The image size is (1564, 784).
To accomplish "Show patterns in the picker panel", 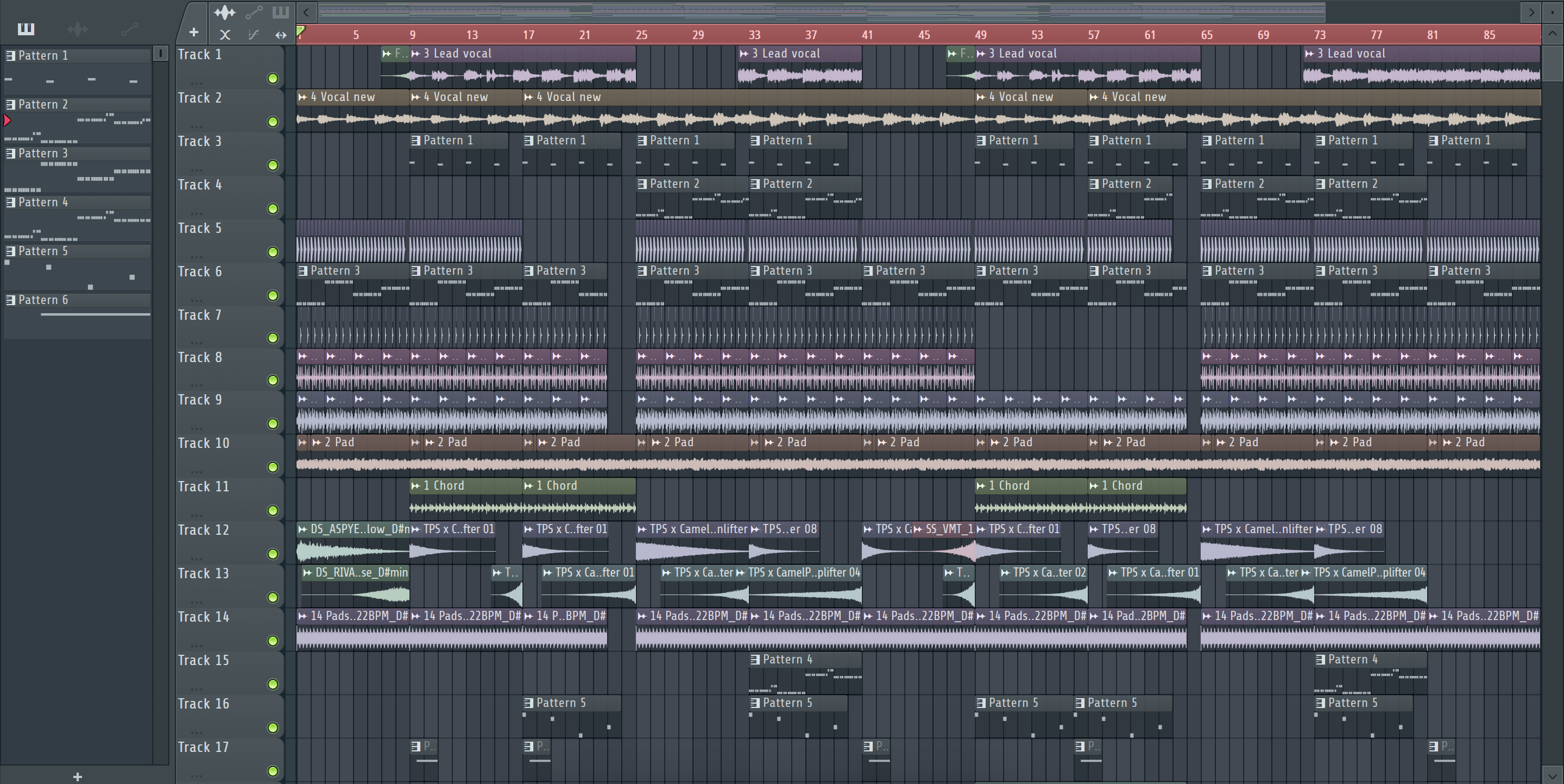I will (x=26, y=29).
